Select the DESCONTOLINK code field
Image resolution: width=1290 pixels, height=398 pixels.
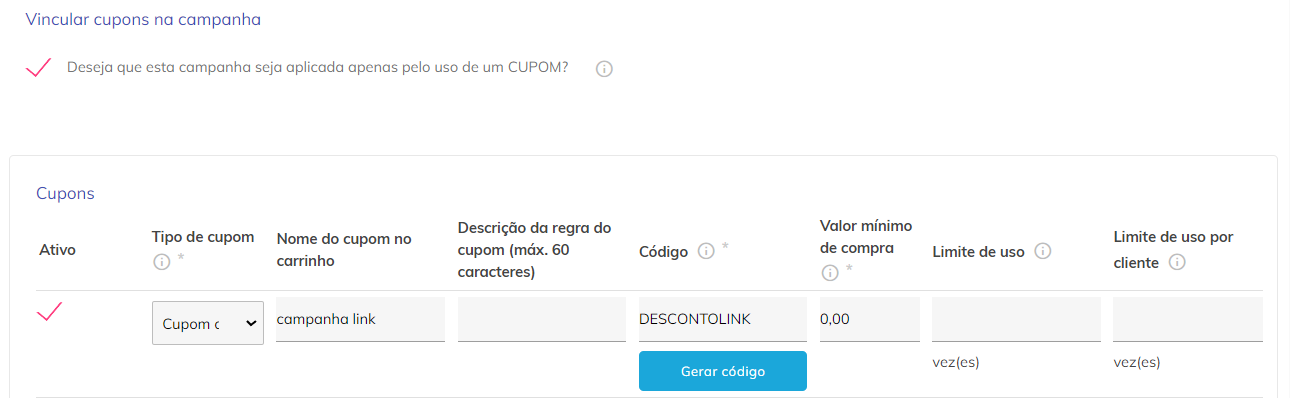723,319
